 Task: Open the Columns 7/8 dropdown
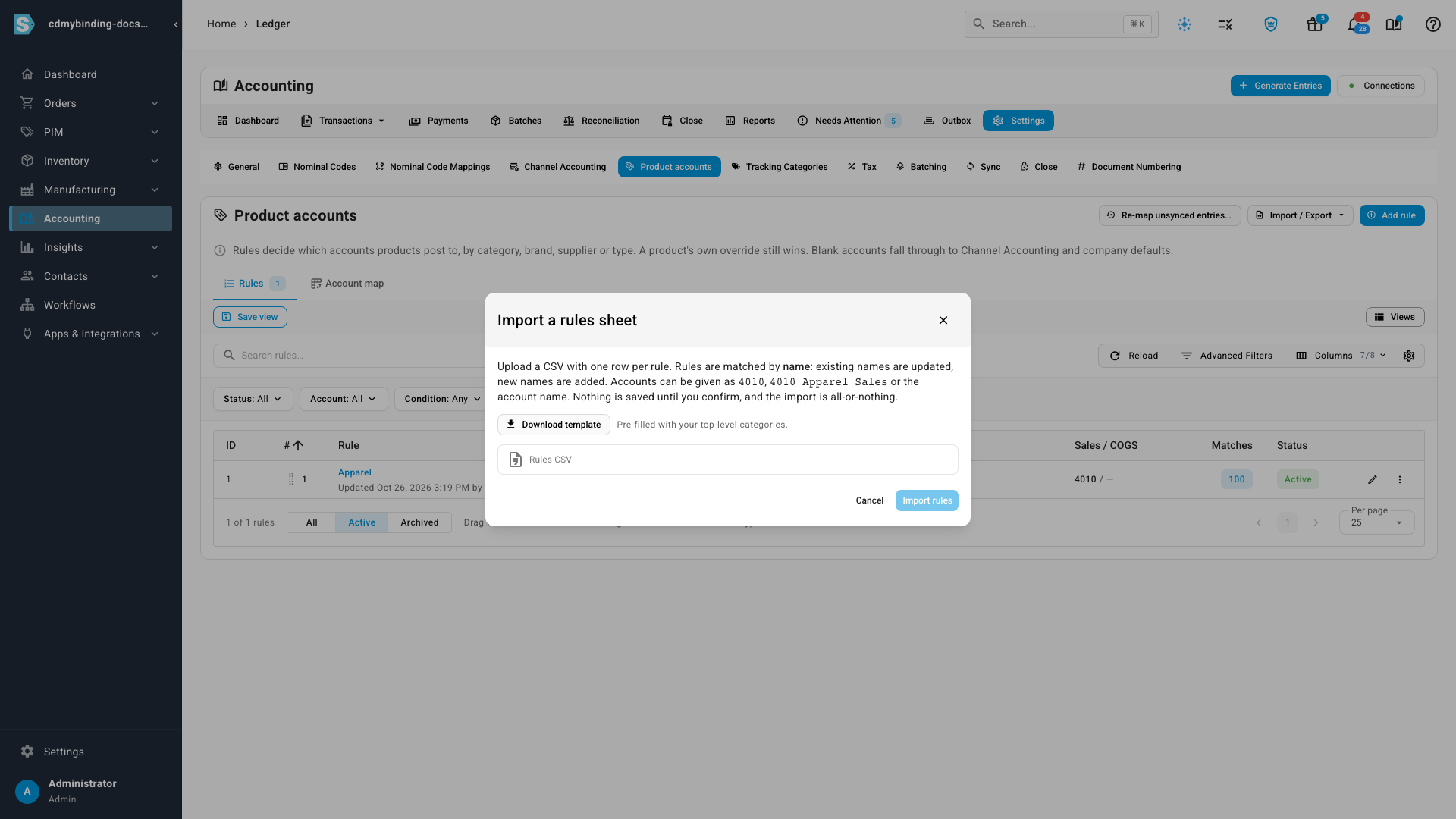coord(1341,356)
